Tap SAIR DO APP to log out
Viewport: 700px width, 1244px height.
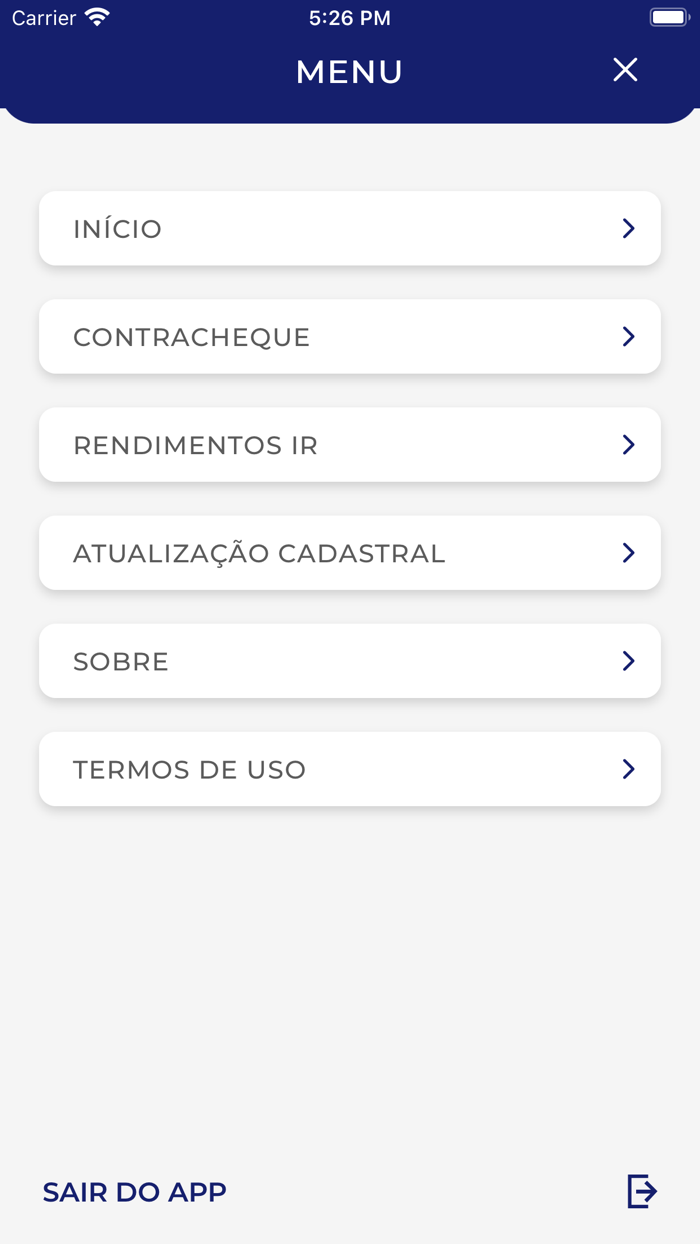(134, 1191)
